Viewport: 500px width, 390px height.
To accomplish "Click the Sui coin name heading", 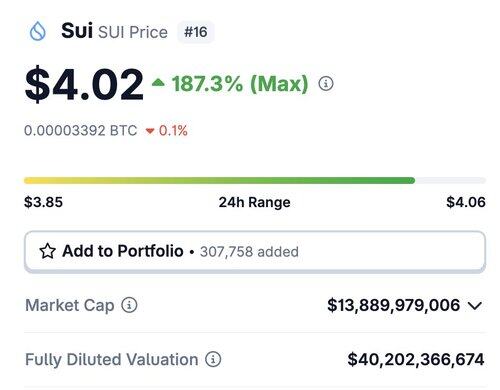I will click(77, 30).
